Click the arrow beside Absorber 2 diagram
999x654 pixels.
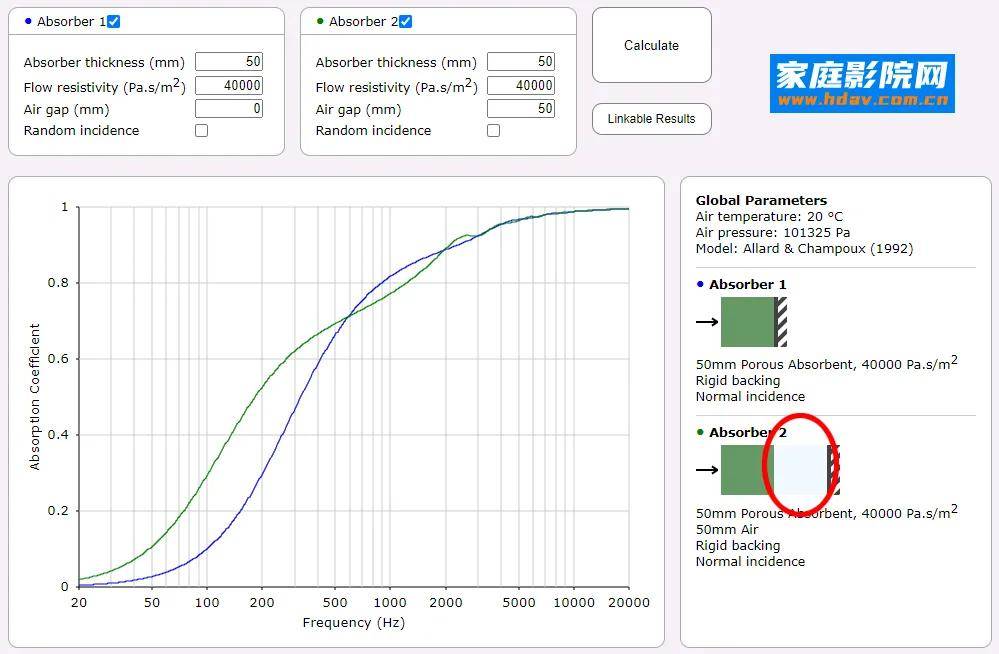click(x=707, y=470)
